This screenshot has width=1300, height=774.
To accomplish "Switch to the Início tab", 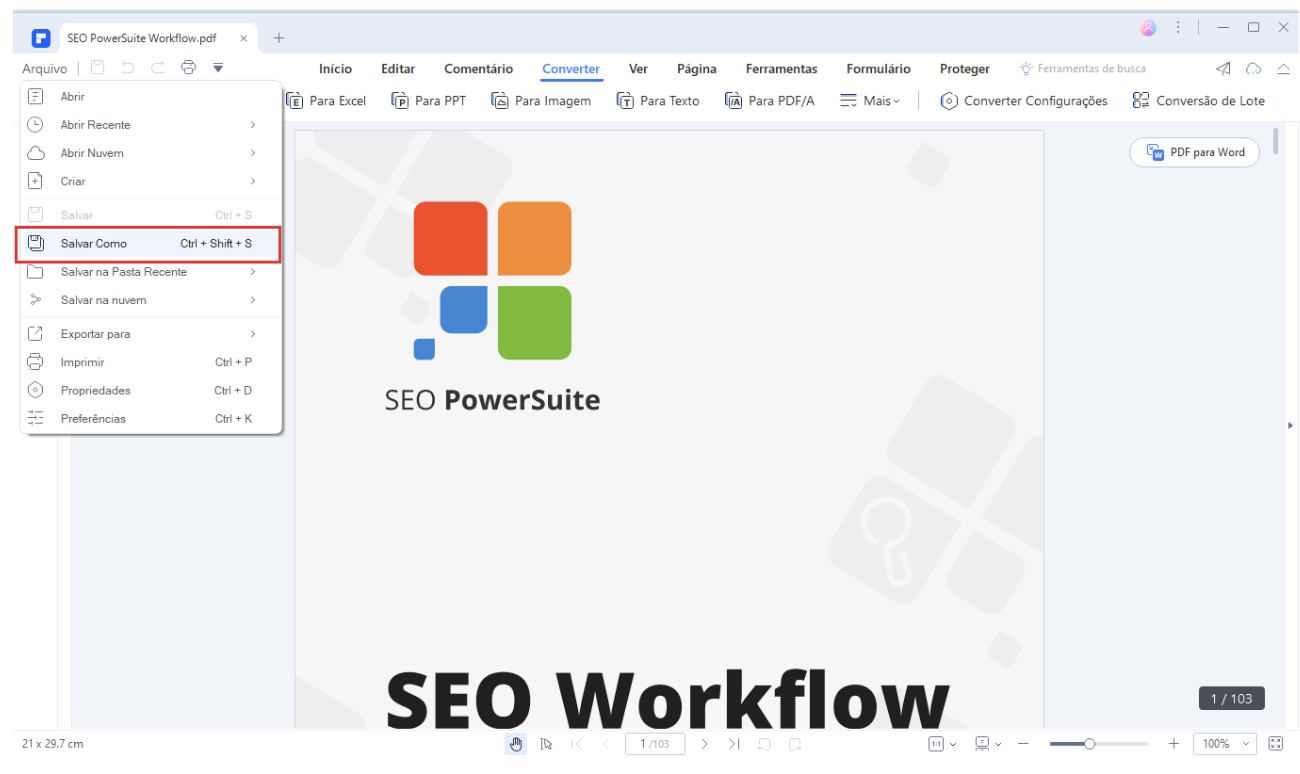I will point(335,69).
